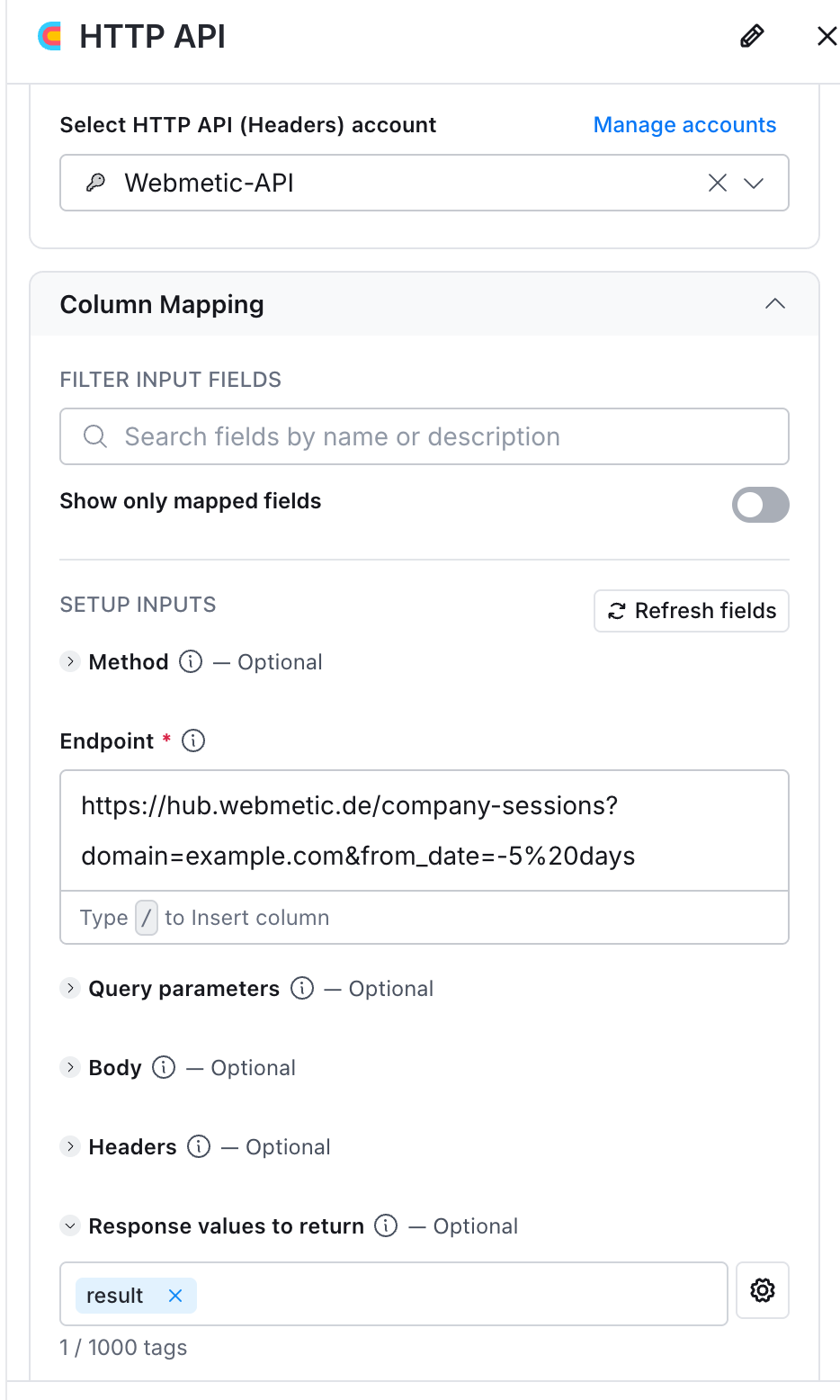840x1400 pixels.
Task: Click the info icon beside Endpoint
Action: coord(193,741)
